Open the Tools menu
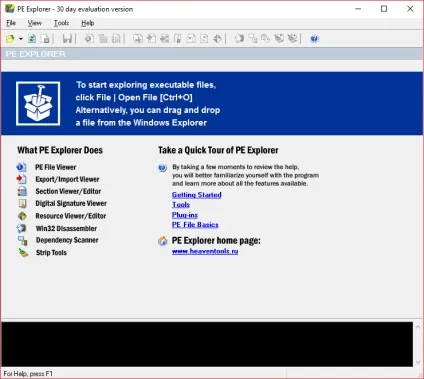424x379 pixels. pyautogui.click(x=61, y=23)
